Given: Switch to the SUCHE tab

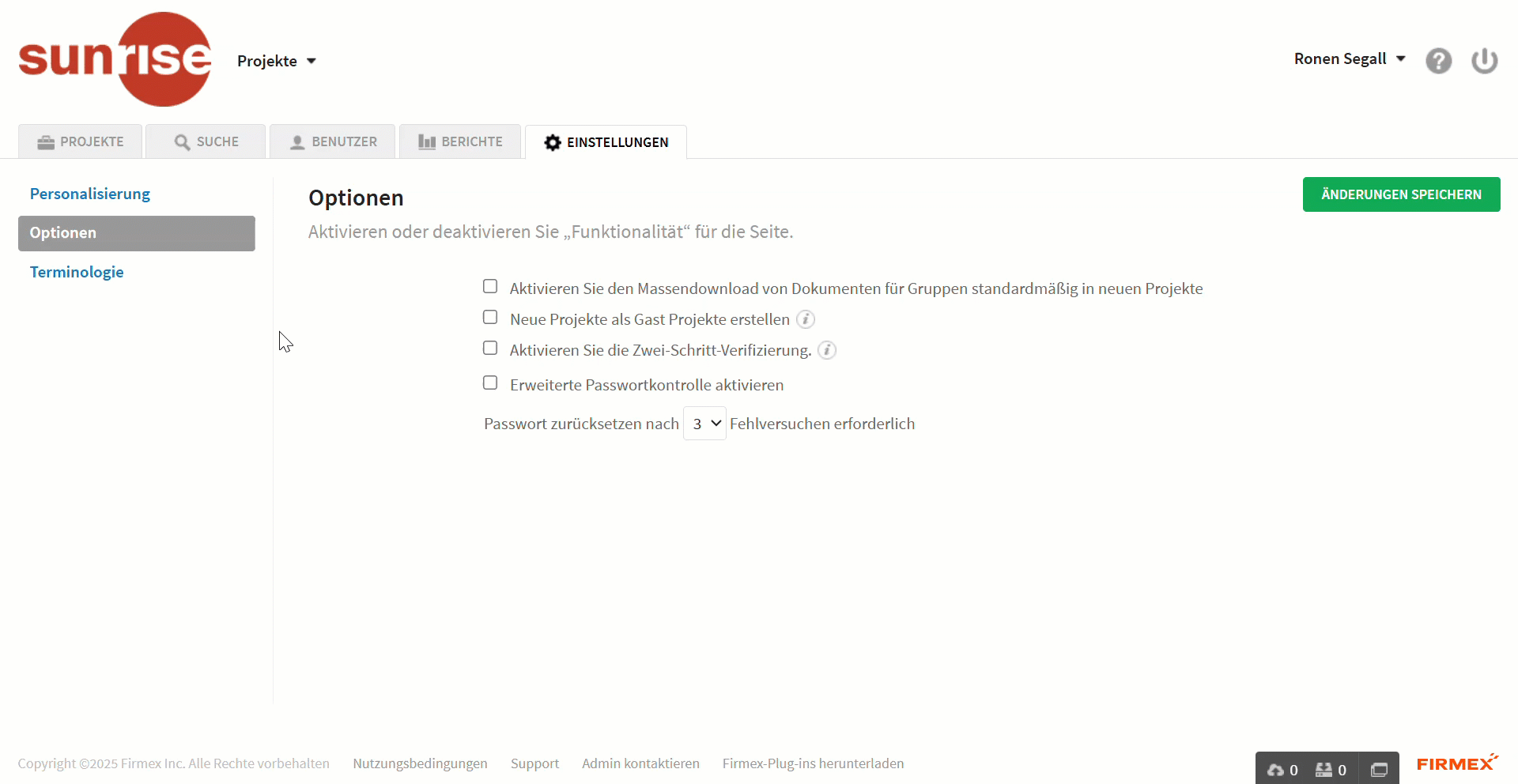Looking at the screenshot, I should point(206,141).
